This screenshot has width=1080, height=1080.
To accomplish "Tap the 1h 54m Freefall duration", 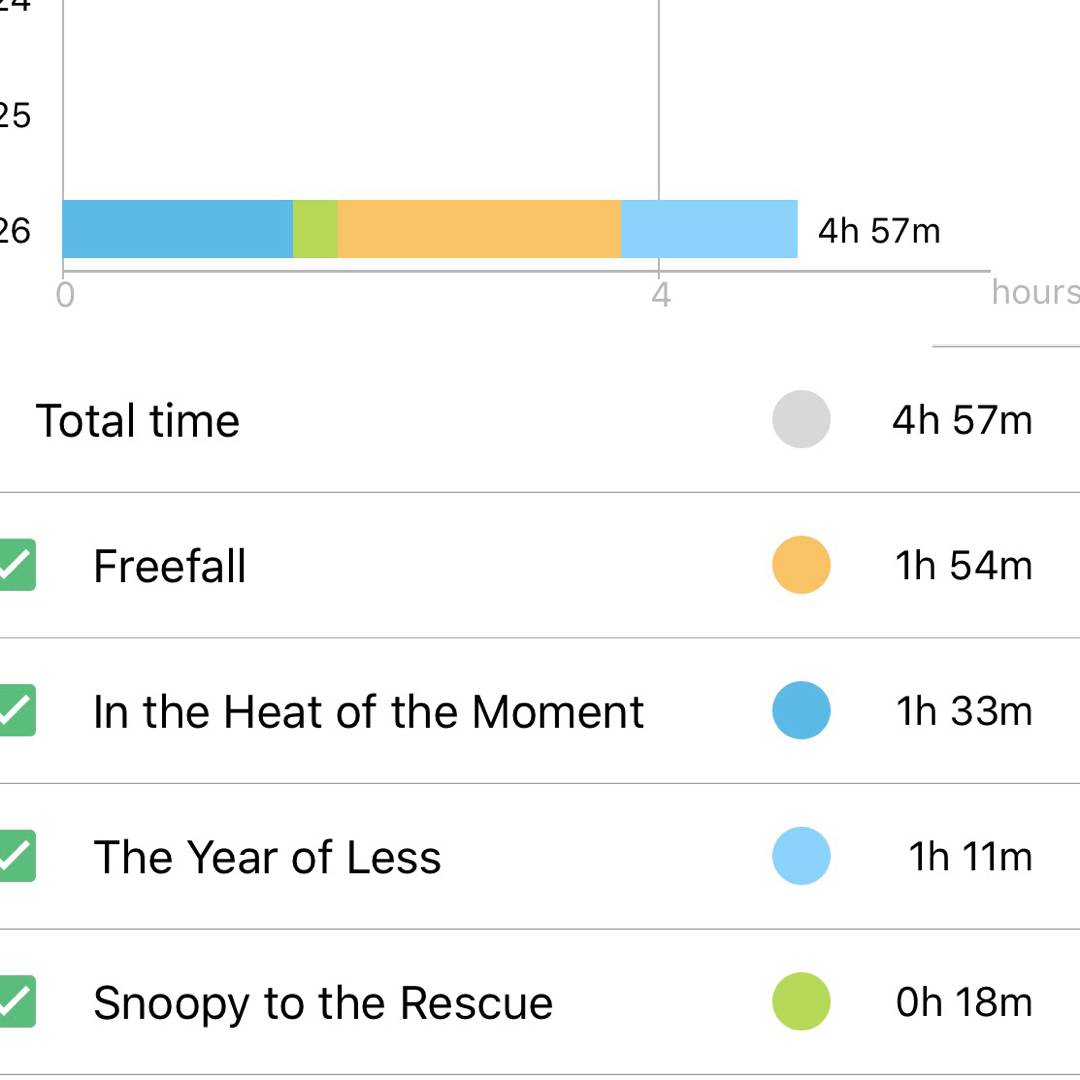I will [964, 566].
